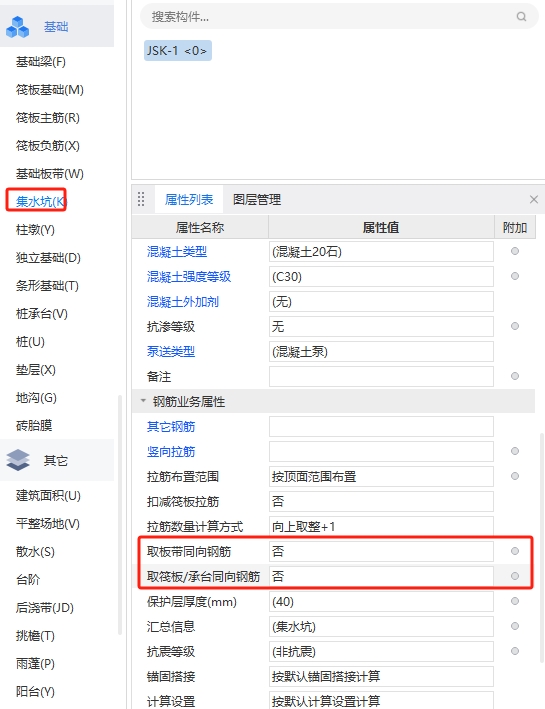Open 扣减筏板拉筋 value 否
The image size is (545, 709).
pos(381,501)
